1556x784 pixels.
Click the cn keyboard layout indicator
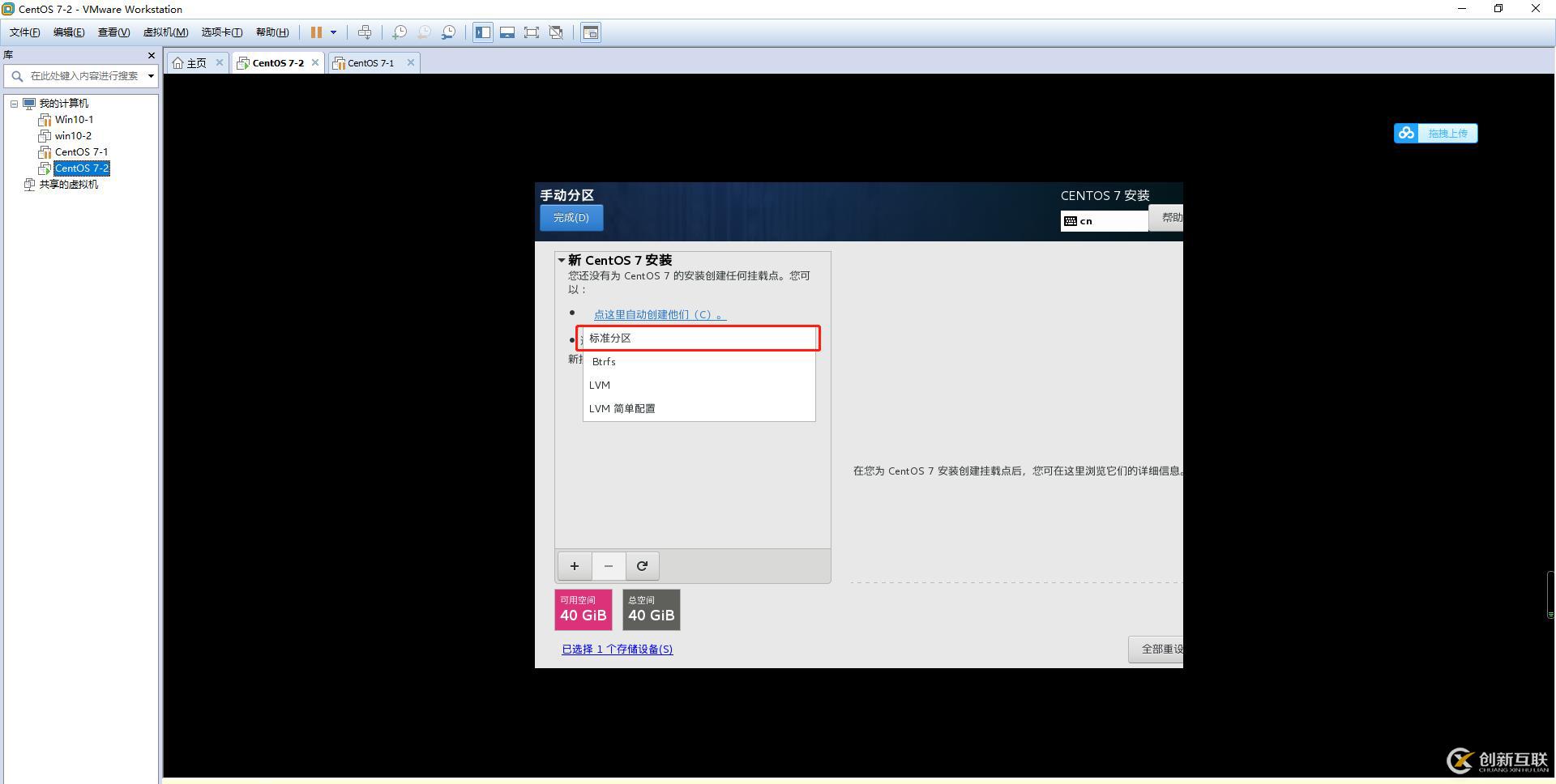1104,221
